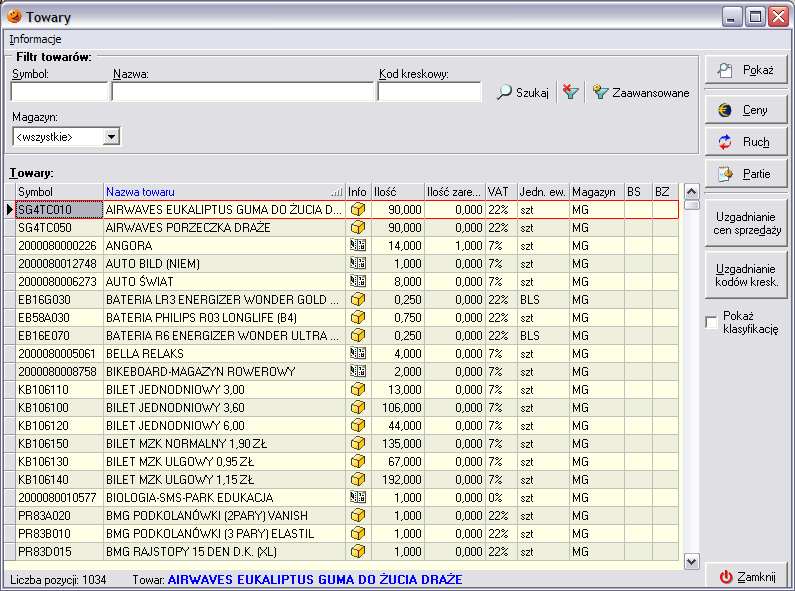Screen dimensions: 795x591
Task: Click box icon for BILET MZK ULGOWY 0,95
Action: (x=358, y=461)
